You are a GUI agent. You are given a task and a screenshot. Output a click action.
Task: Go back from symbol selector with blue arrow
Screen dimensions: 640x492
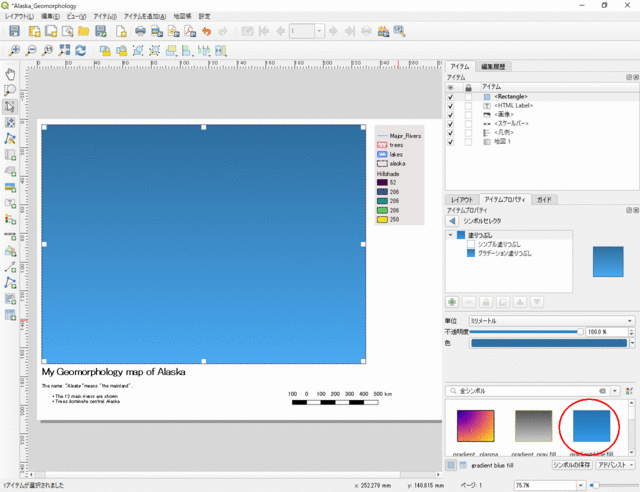[x=452, y=221]
